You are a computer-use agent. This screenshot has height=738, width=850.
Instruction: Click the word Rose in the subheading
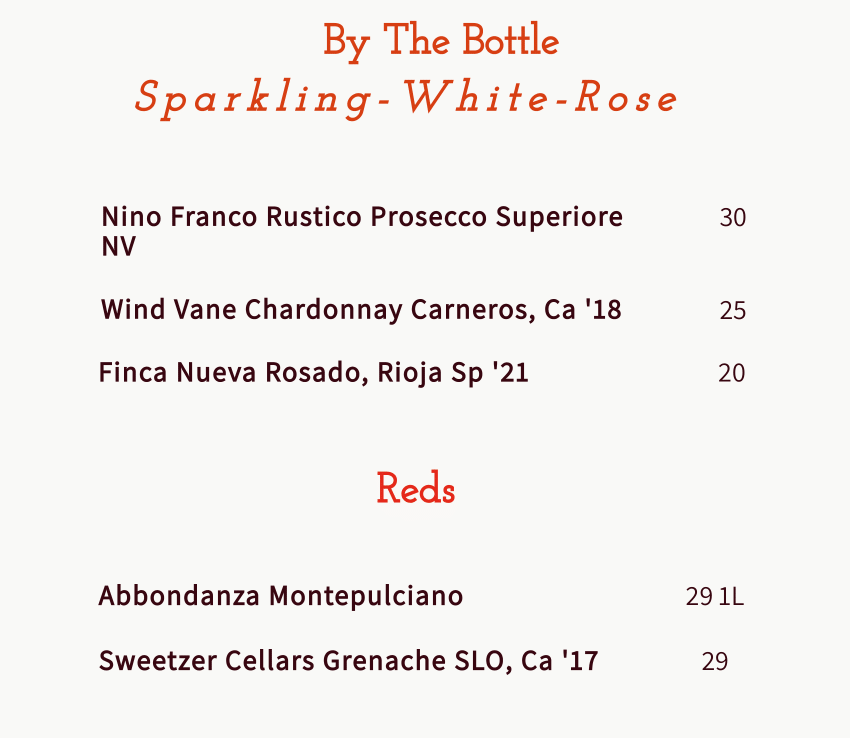coord(626,98)
